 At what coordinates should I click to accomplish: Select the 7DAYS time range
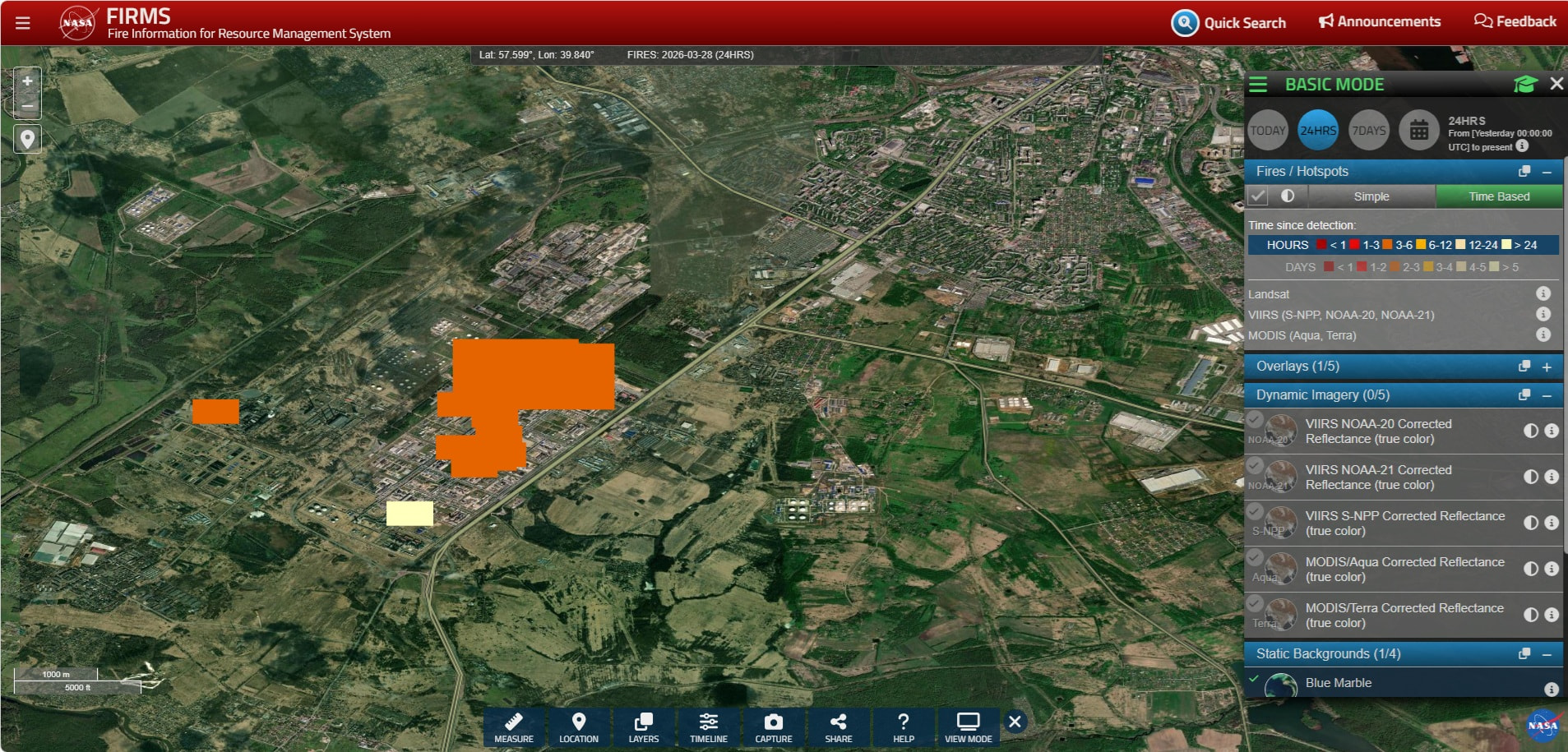[x=1369, y=131]
